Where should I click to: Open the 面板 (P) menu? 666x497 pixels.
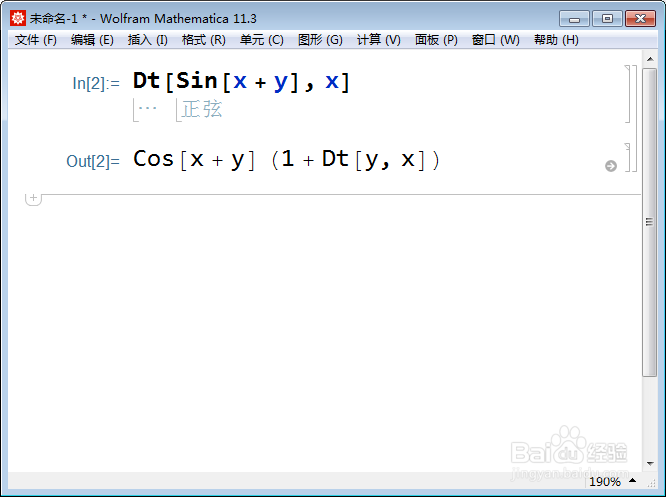click(x=436, y=40)
